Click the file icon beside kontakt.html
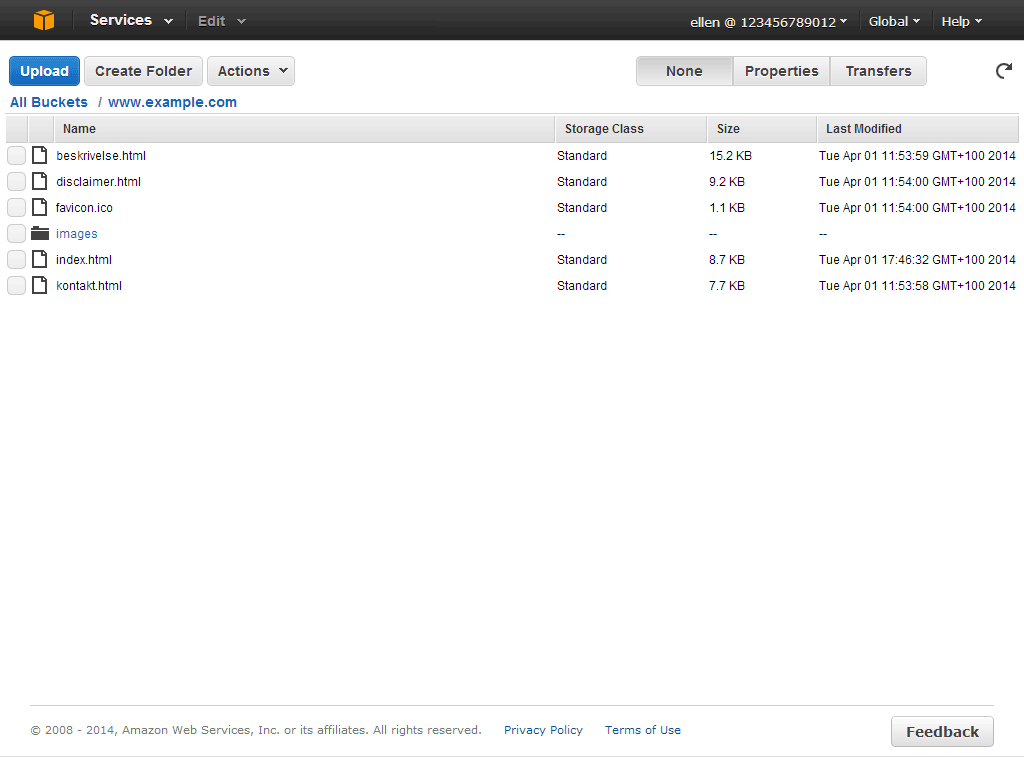 point(40,286)
